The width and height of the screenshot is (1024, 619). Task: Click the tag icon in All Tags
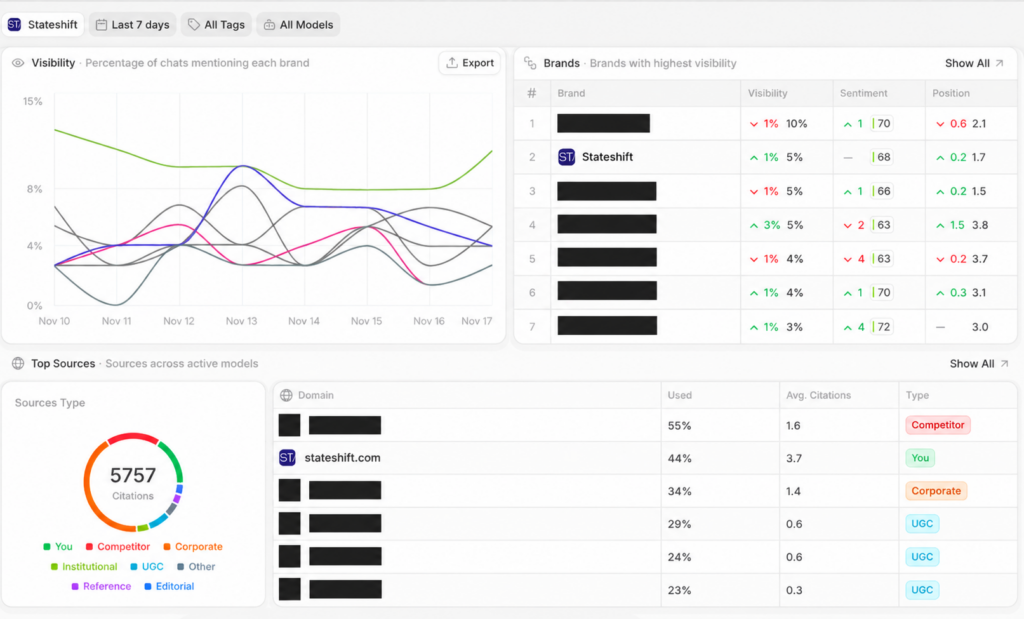pyautogui.click(x=193, y=25)
